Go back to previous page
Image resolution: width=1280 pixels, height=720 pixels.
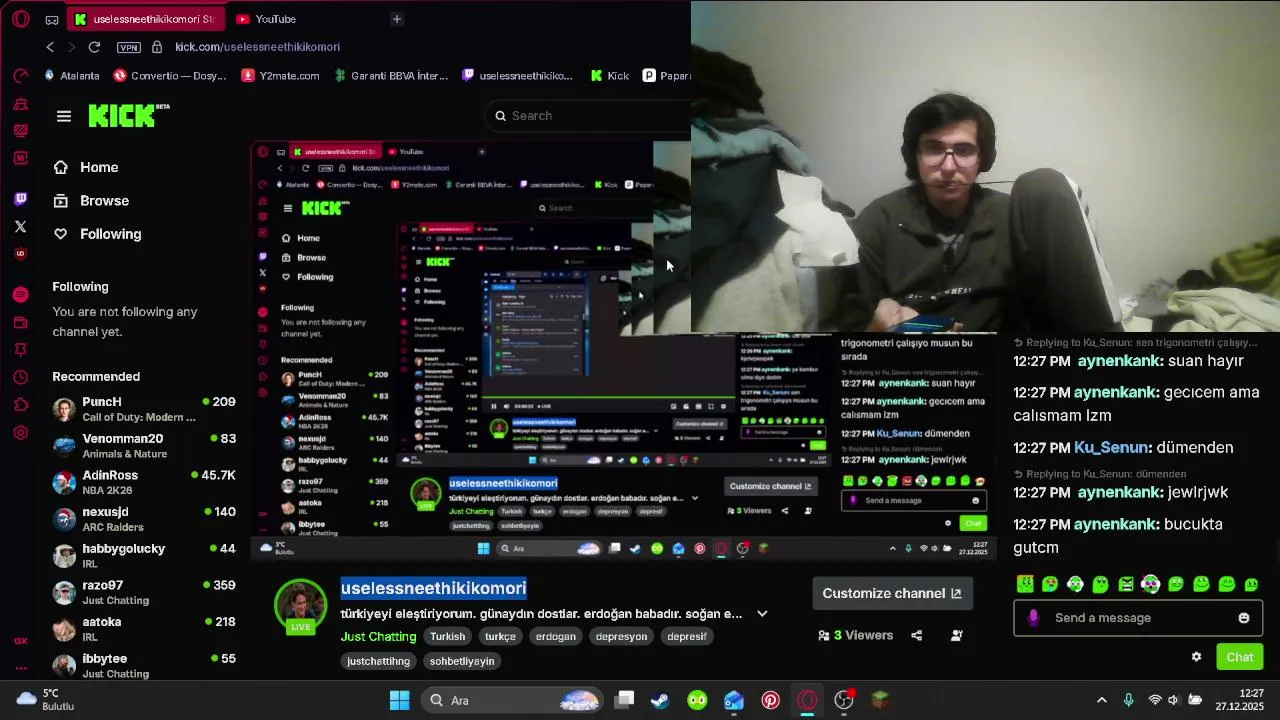[50, 47]
